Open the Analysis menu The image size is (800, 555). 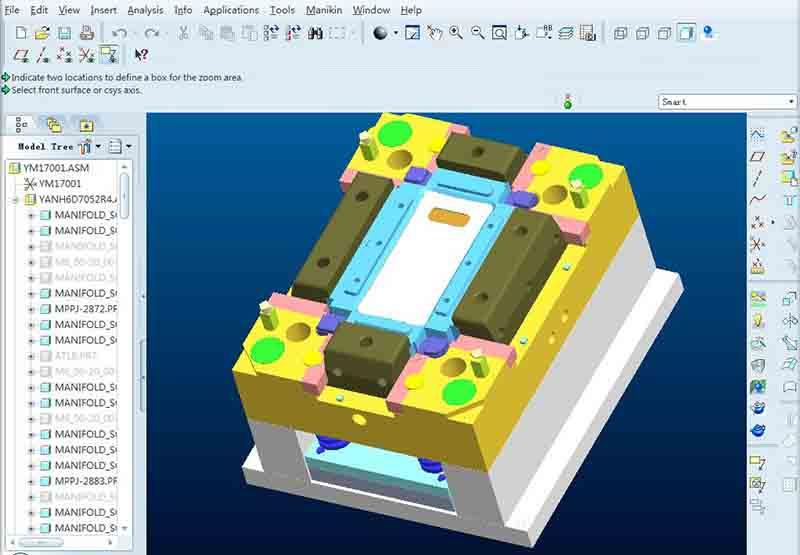pyautogui.click(x=145, y=10)
